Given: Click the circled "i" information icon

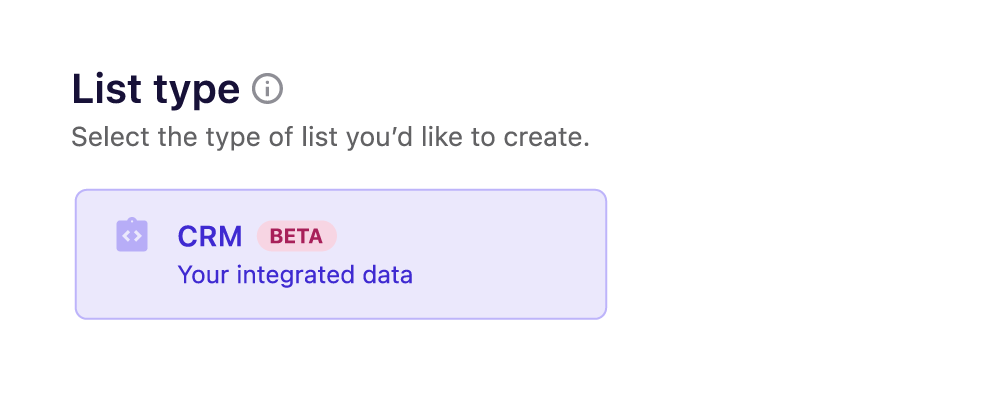Looking at the screenshot, I should [267, 89].
